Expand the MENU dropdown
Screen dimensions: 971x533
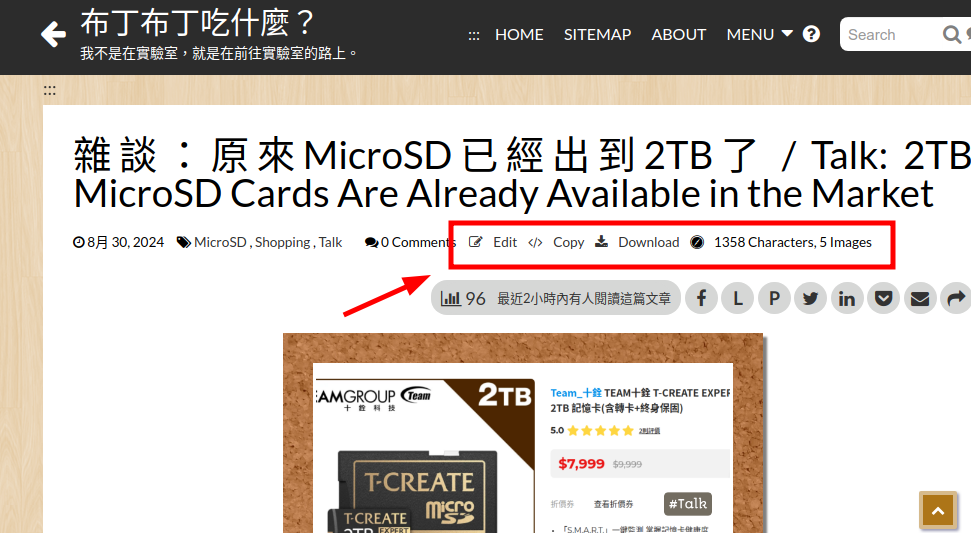759,35
